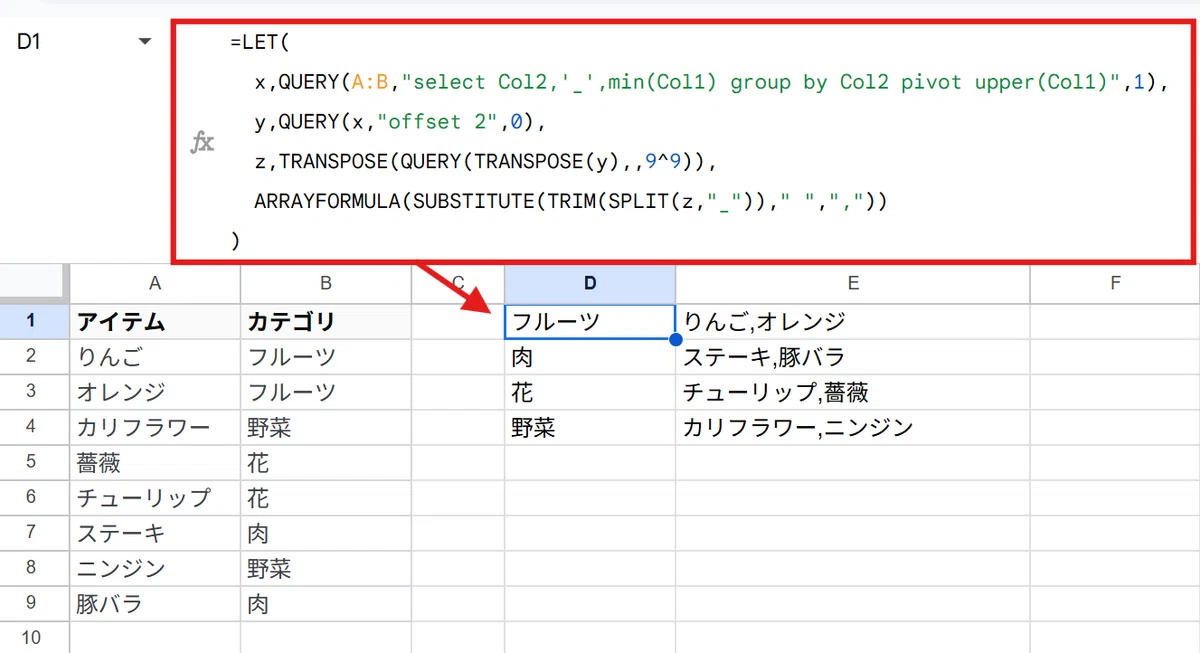Select column F header
The height and width of the screenshot is (653, 1200).
[1115, 284]
